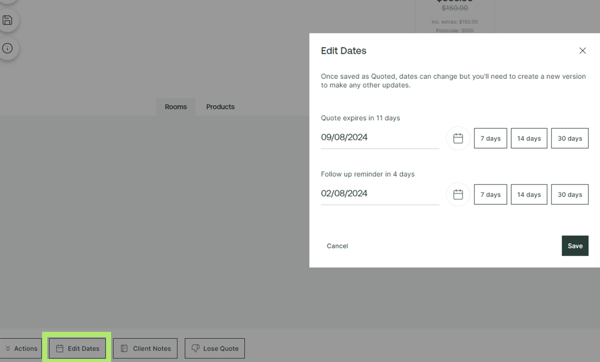Set follow up reminder to 30 days
The image size is (600, 362).
pyautogui.click(x=569, y=194)
